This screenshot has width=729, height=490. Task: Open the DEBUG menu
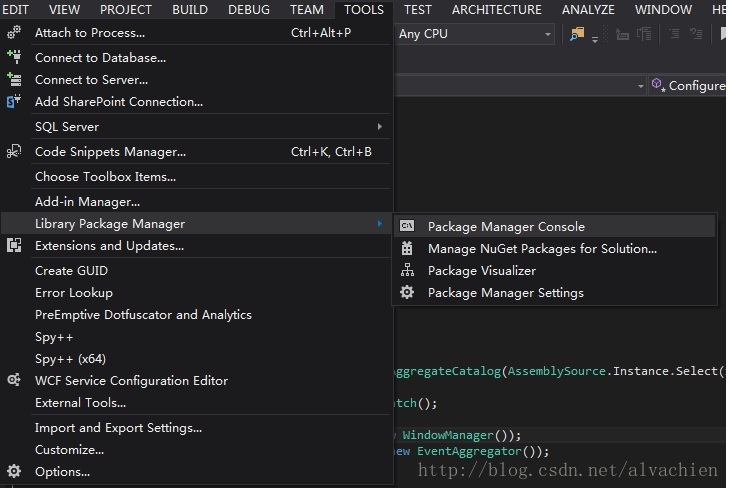pyautogui.click(x=249, y=9)
